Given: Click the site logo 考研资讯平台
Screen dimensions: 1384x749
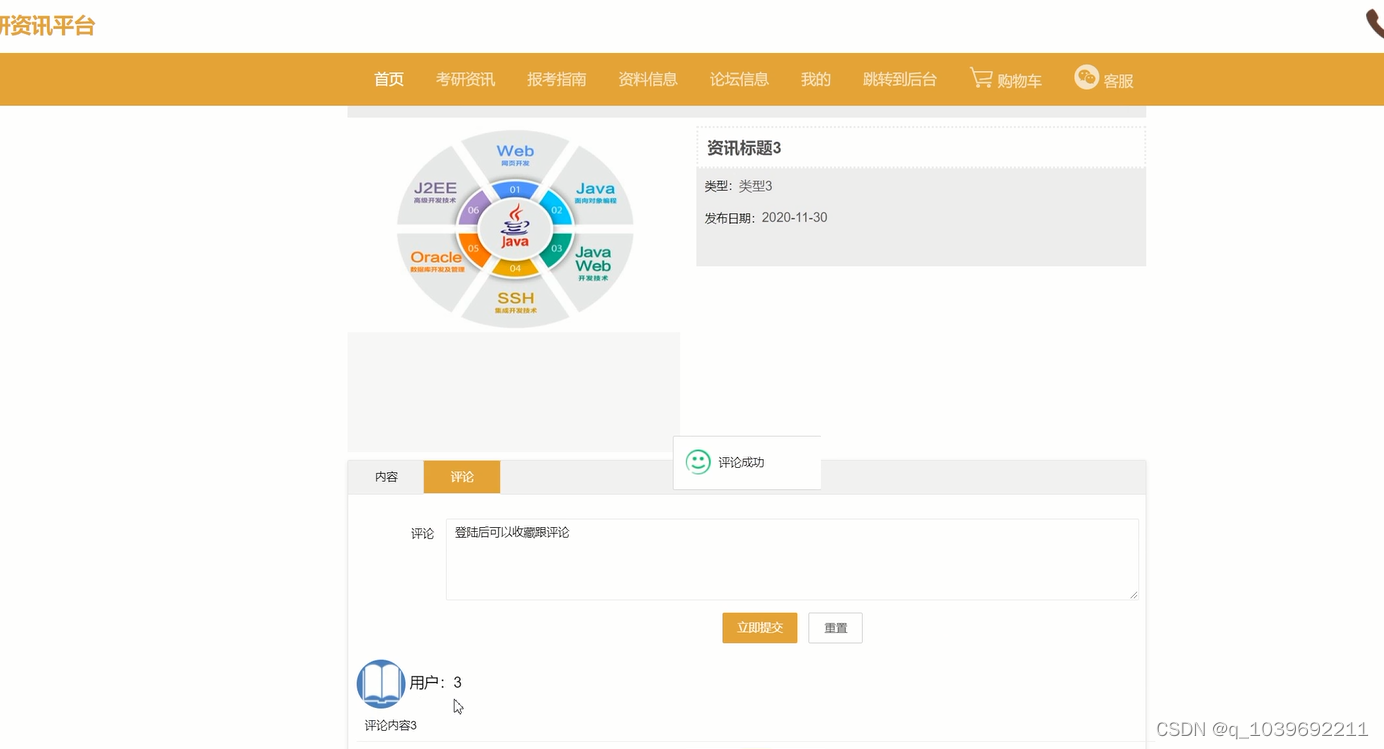Looking at the screenshot, I should click(47, 25).
